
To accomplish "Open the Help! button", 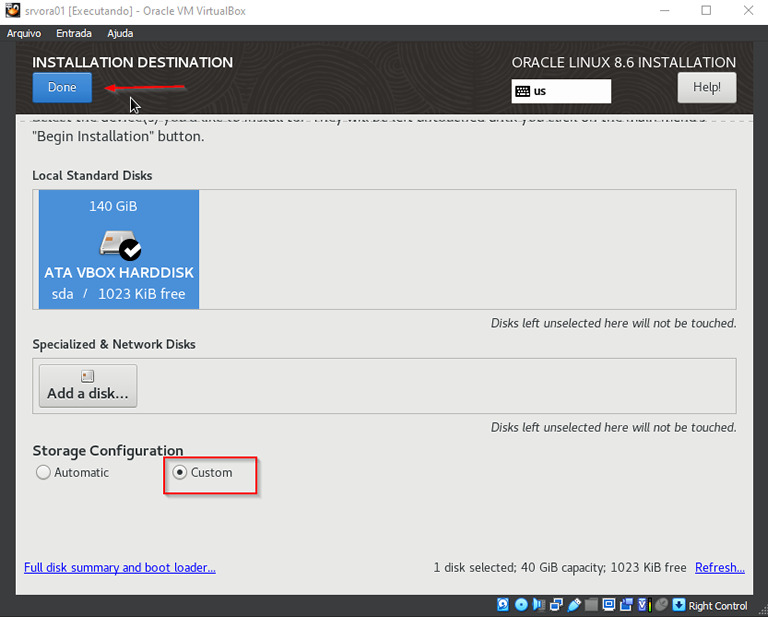I will pos(707,87).
